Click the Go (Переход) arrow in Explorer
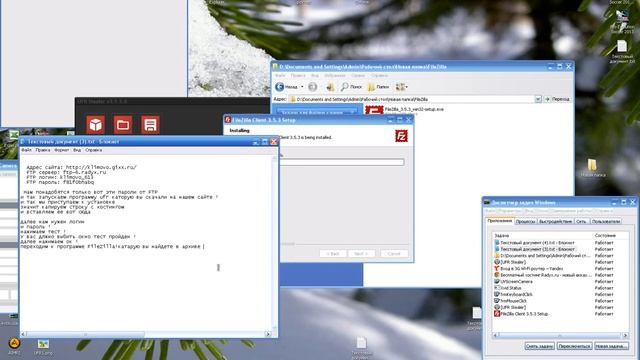 tap(557, 99)
